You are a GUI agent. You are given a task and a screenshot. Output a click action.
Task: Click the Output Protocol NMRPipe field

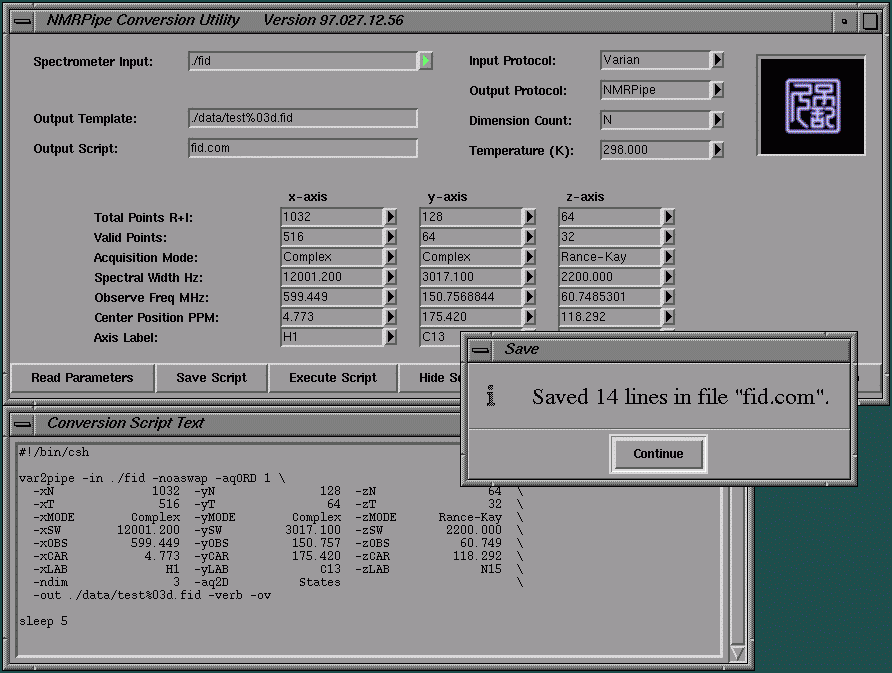coord(655,90)
